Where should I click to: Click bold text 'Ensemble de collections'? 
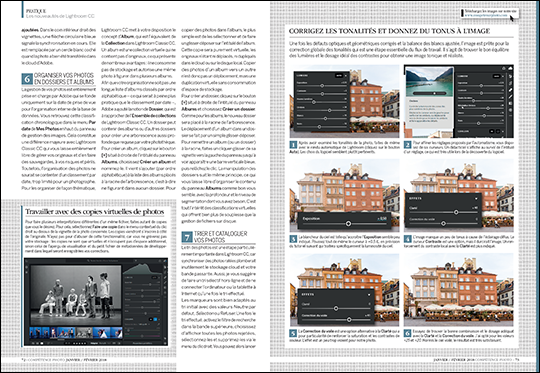coord(154,116)
